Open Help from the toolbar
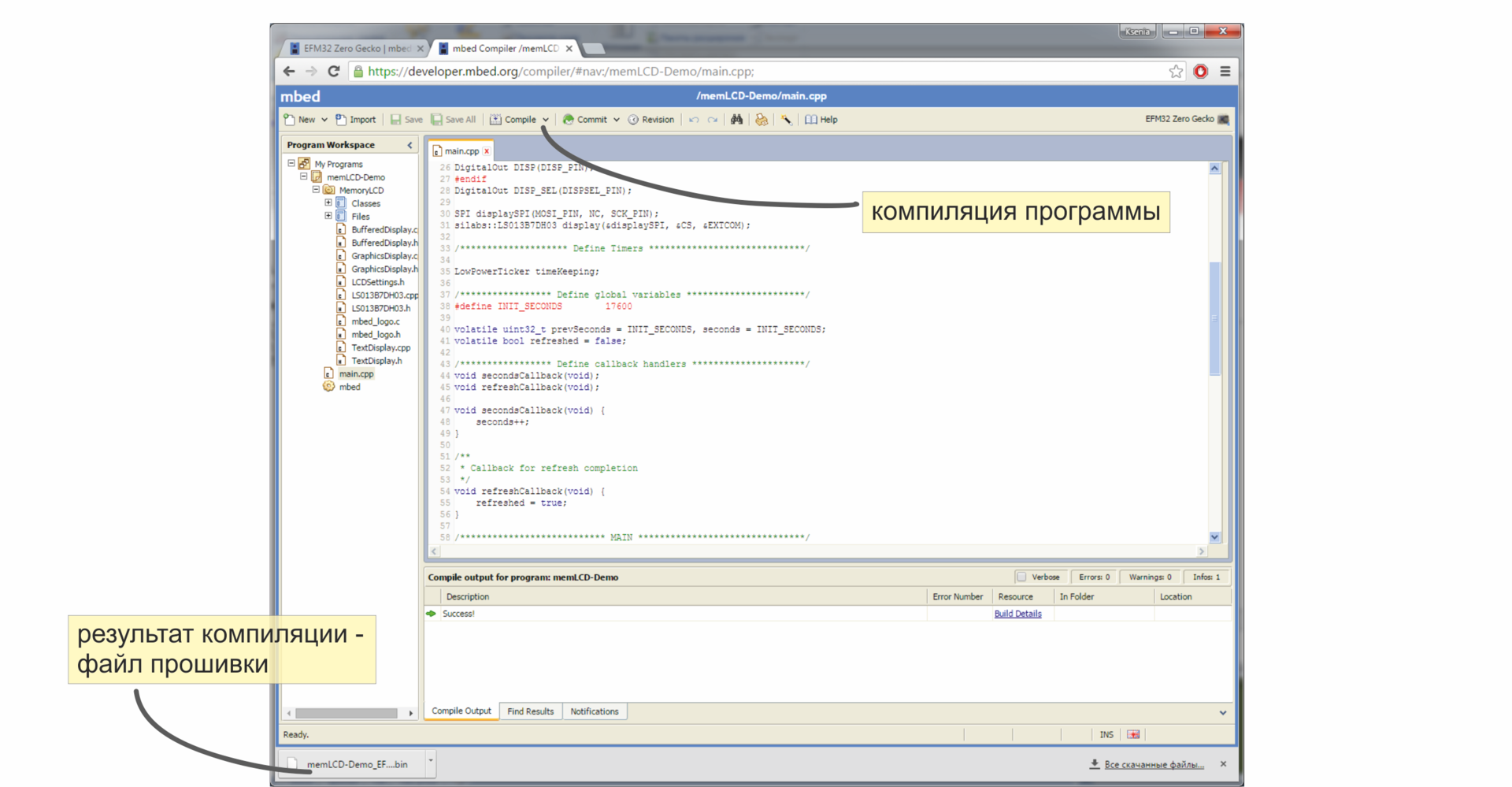 tap(821, 120)
